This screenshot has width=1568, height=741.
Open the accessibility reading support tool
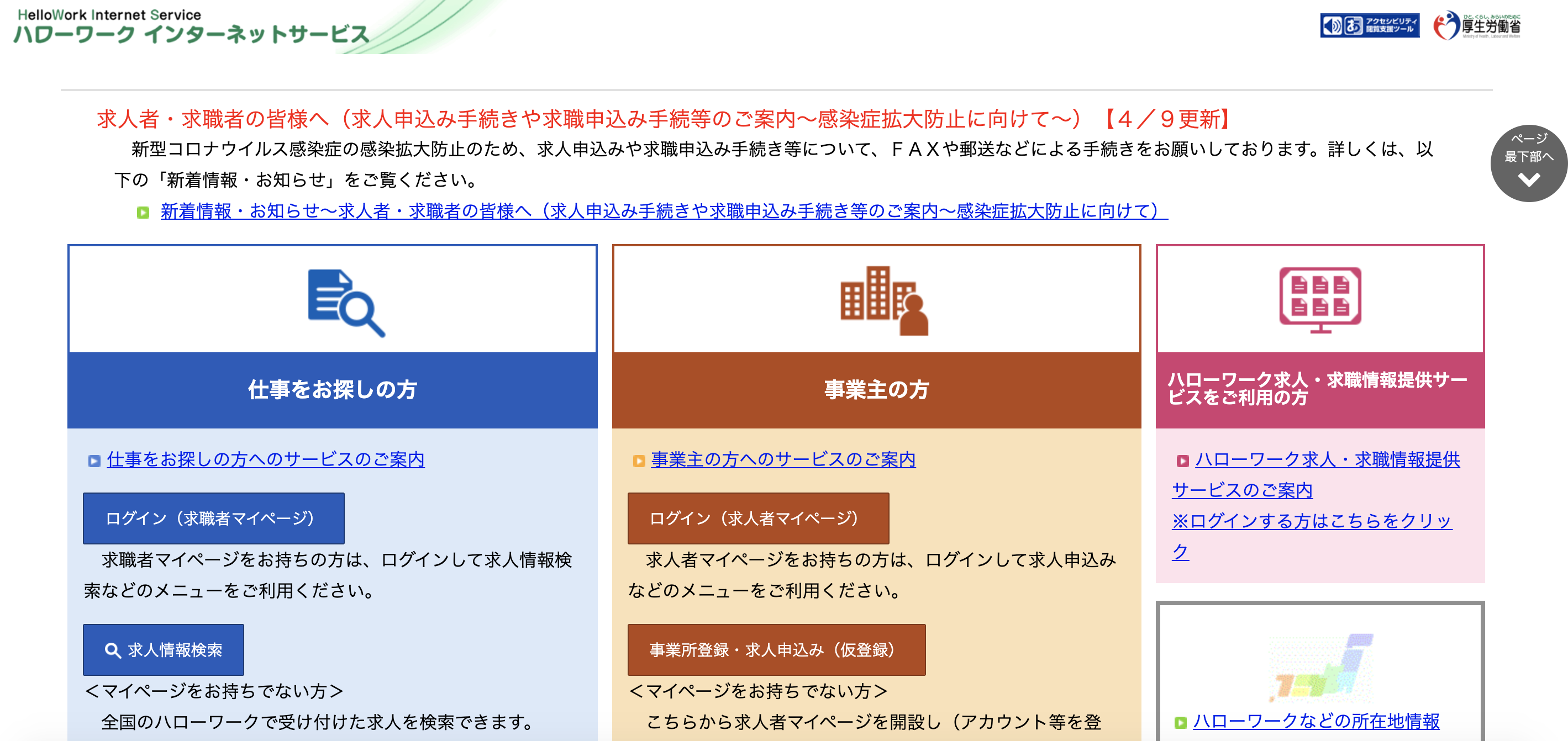coord(1370,25)
